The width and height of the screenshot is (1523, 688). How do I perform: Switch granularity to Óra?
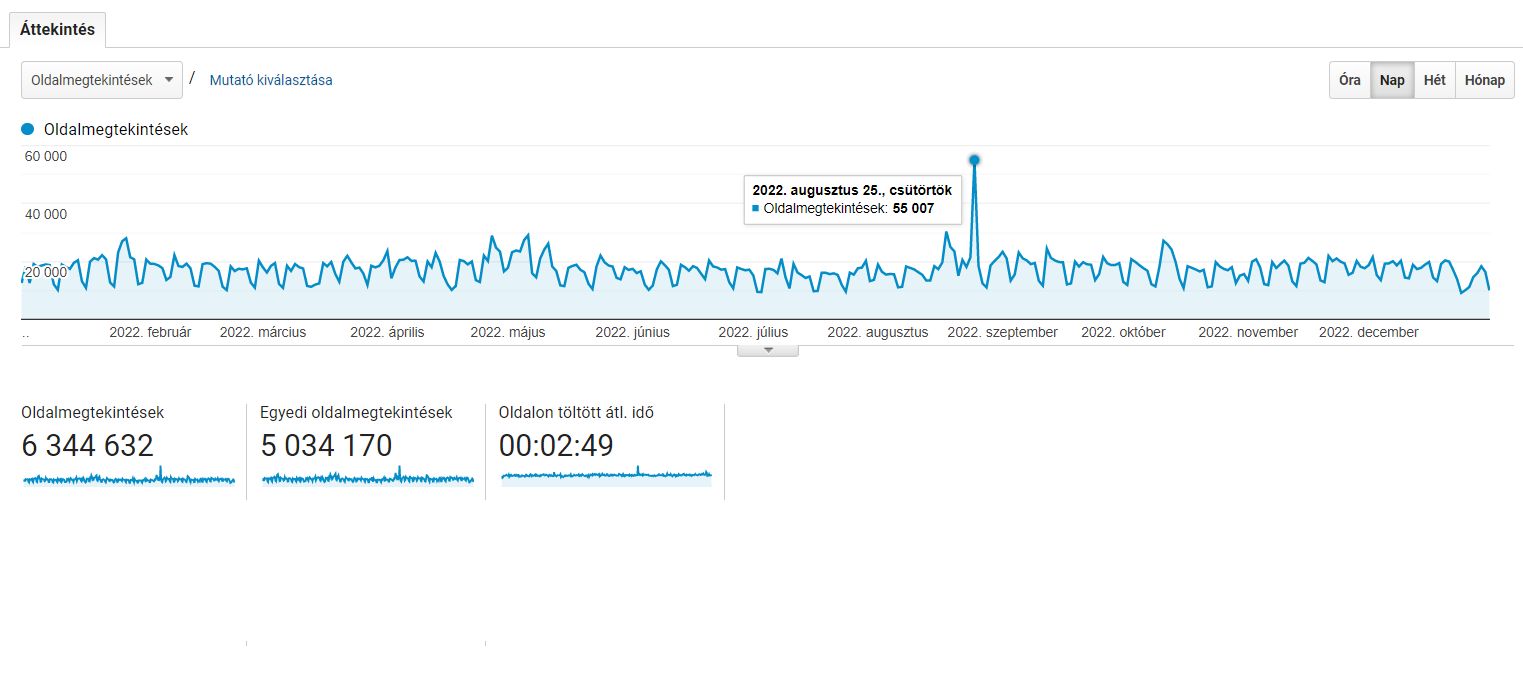click(1349, 80)
